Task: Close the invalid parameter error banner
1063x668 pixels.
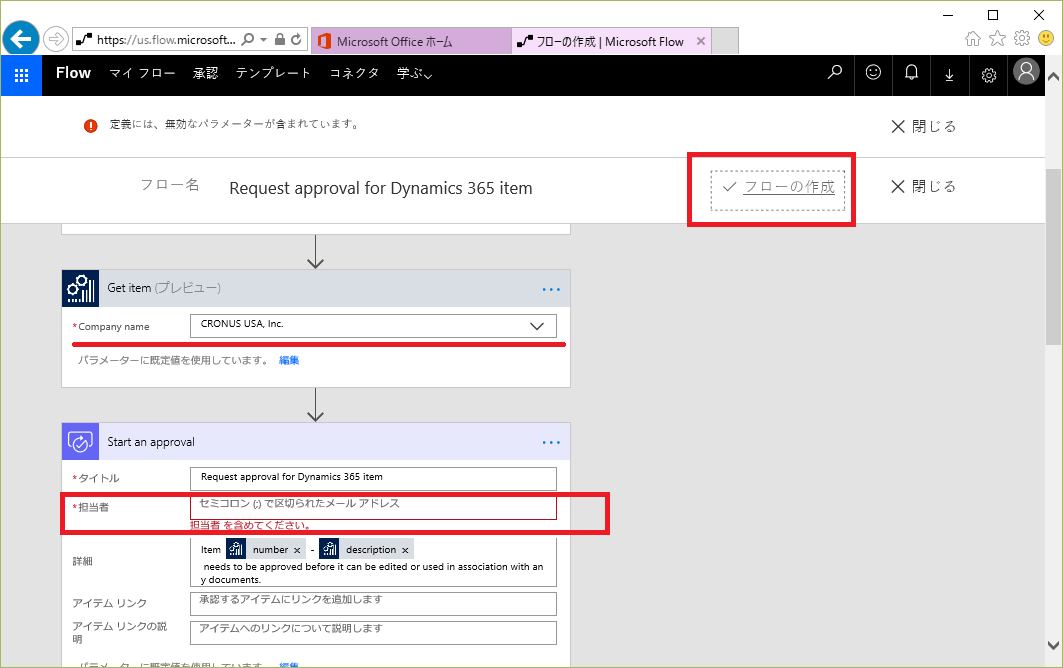Action: click(x=923, y=126)
